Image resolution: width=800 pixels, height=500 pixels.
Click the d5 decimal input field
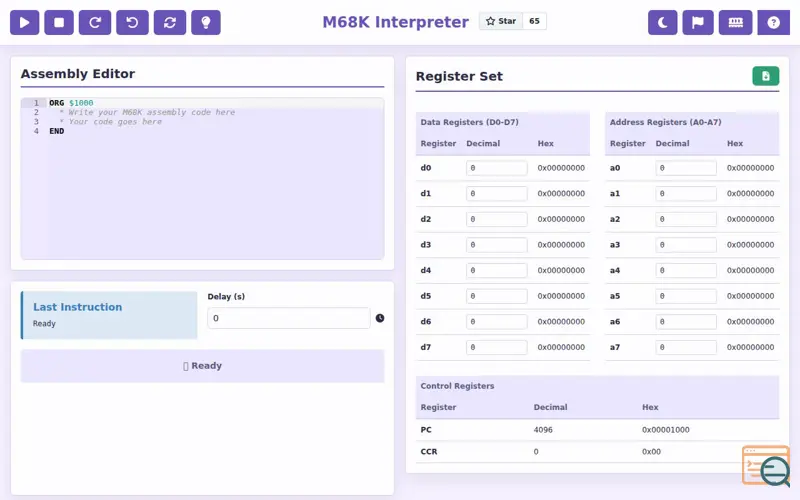point(496,296)
